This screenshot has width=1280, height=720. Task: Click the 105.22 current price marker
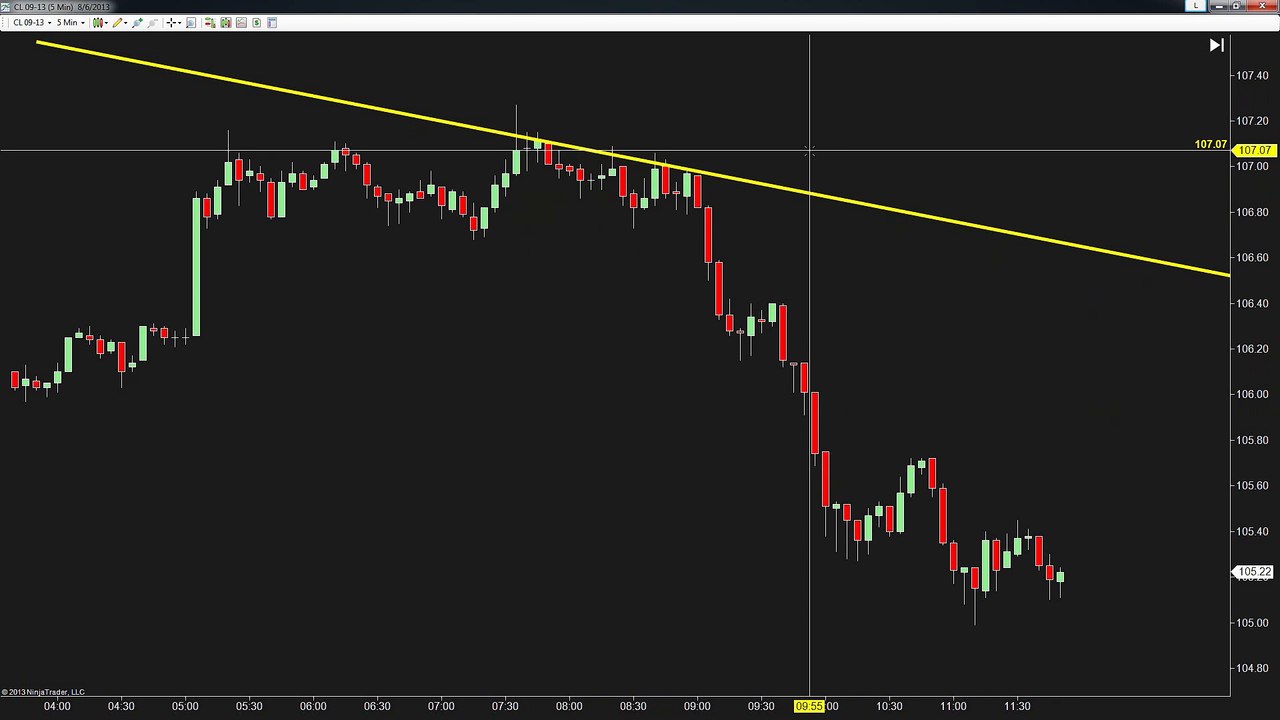pyautogui.click(x=1254, y=572)
